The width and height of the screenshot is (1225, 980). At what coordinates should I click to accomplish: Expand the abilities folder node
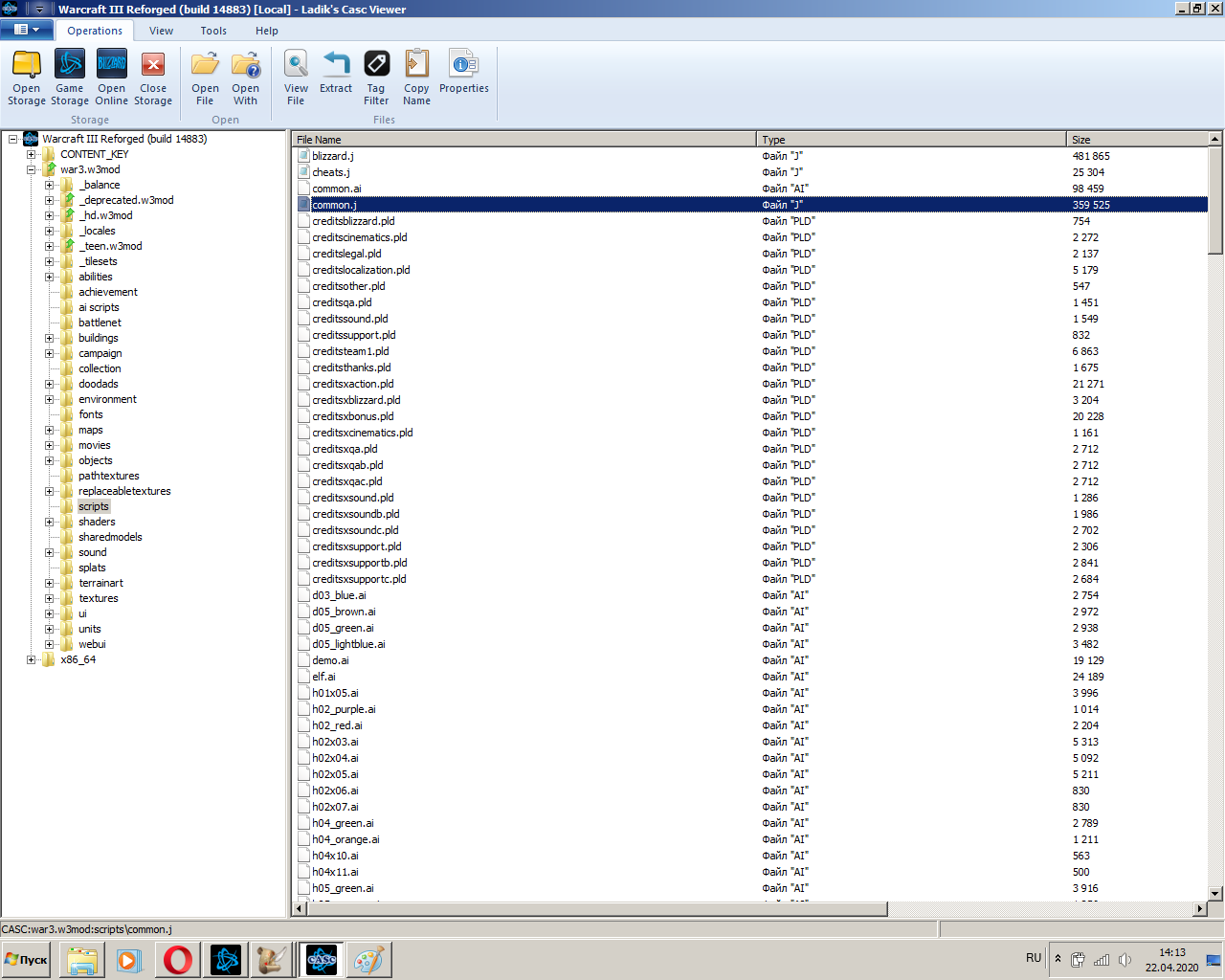pyautogui.click(x=49, y=277)
